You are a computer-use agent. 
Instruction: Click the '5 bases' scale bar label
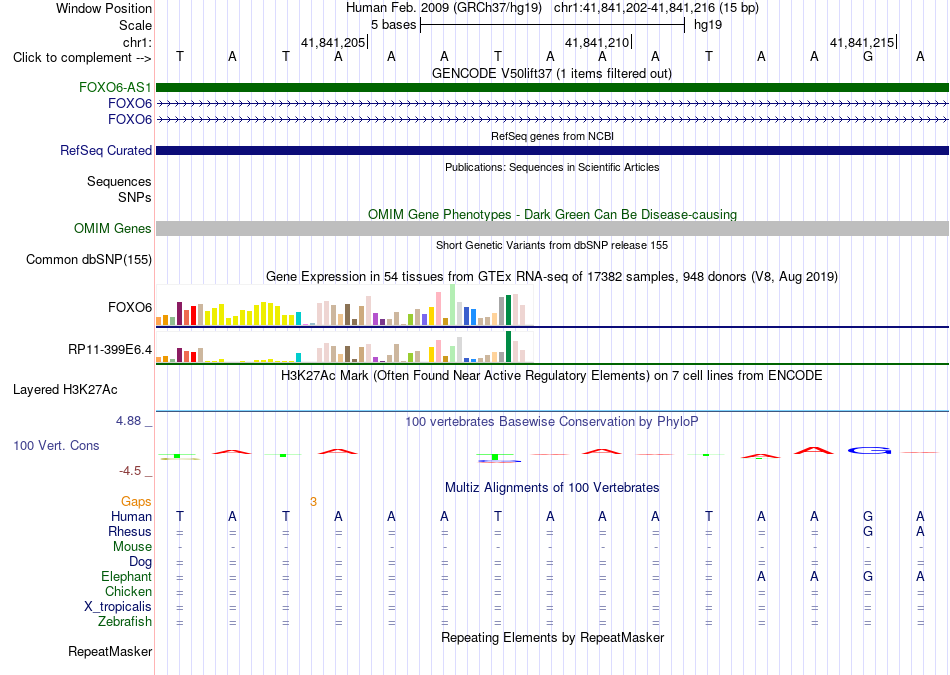[x=393, y=25]
